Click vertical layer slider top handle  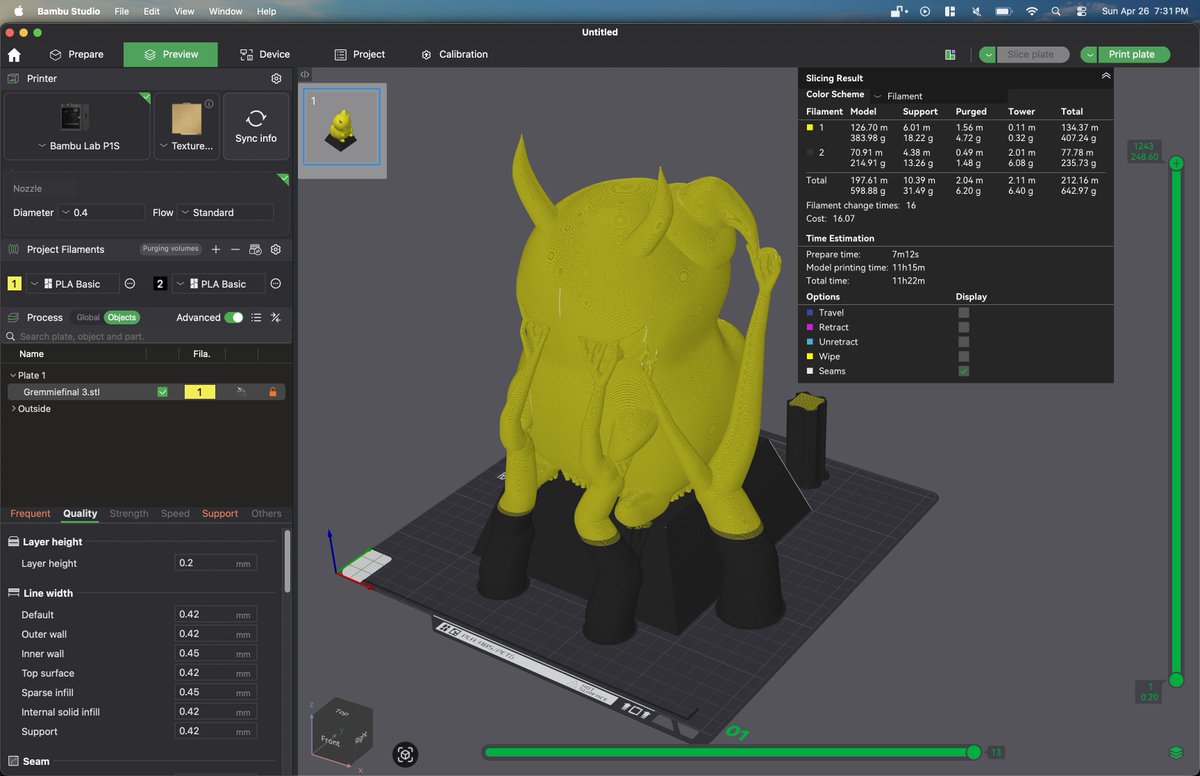1176,163
